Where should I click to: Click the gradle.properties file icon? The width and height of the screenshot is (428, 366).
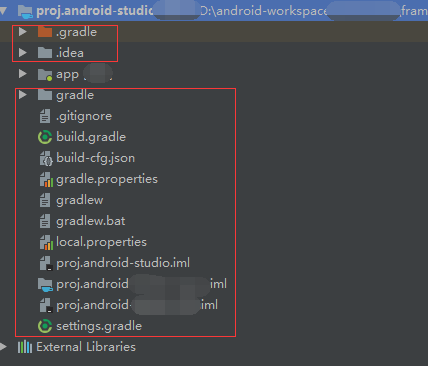46,179
